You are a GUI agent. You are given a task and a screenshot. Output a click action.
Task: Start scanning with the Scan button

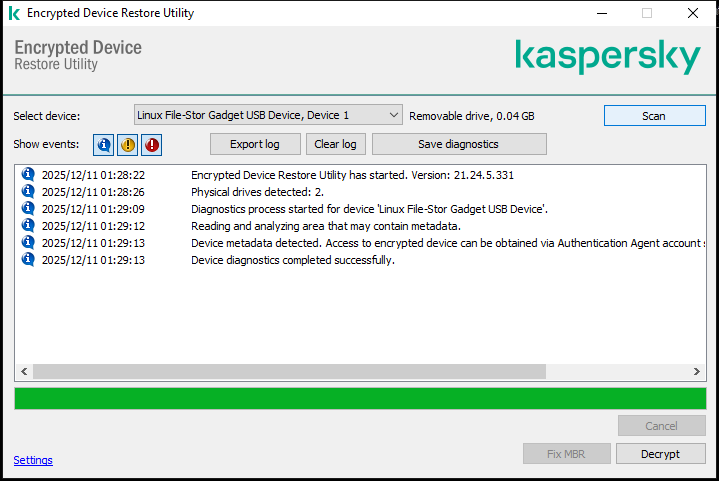[x=654, y=116]
